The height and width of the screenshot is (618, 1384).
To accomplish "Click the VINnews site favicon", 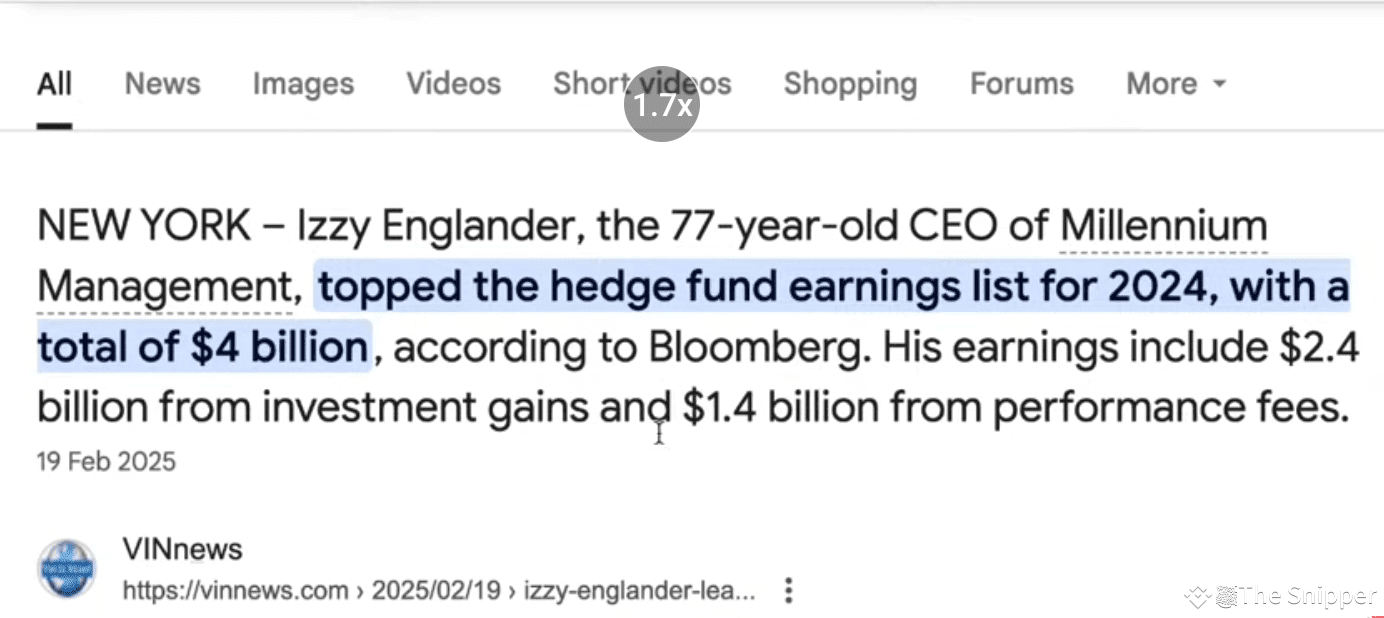I will coord(66,568).
